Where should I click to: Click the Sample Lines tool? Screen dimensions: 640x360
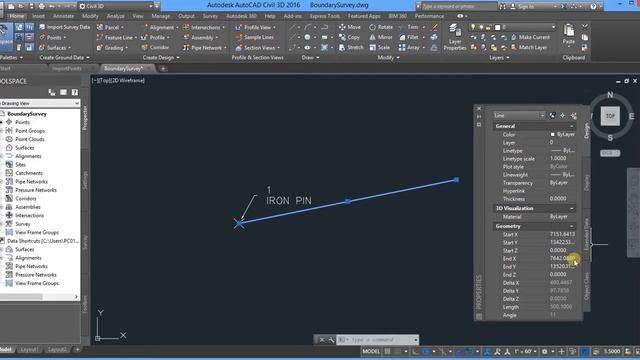255,38
